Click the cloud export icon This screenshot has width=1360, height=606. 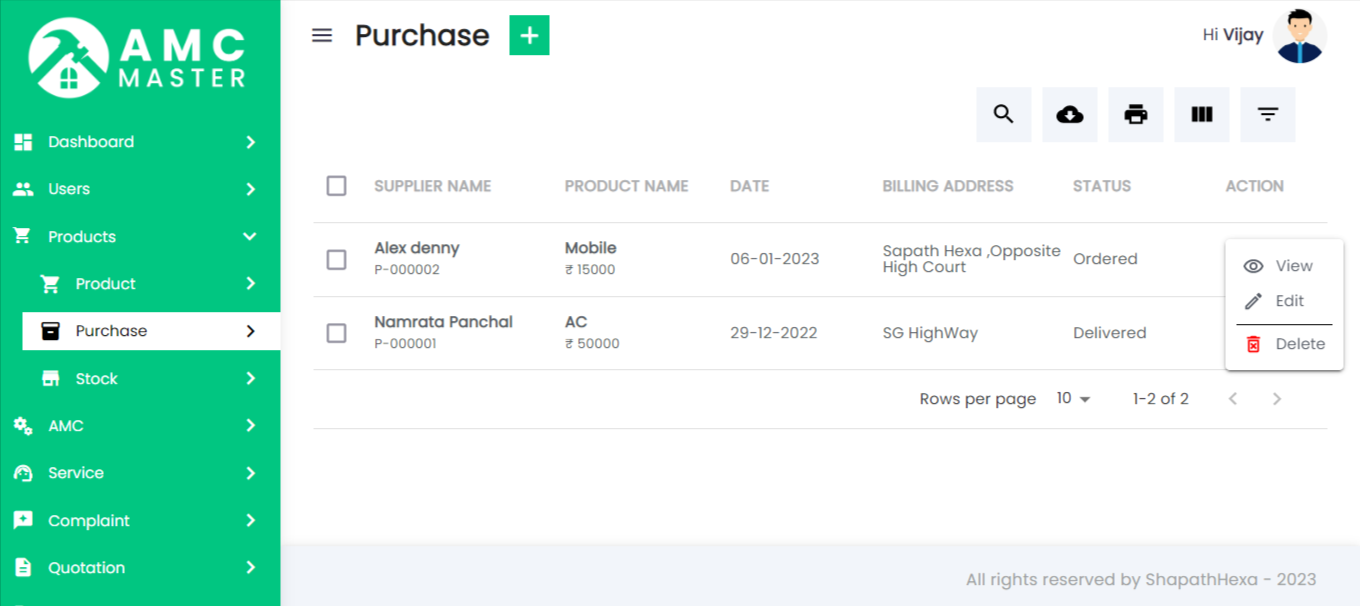pos(1069,114)
